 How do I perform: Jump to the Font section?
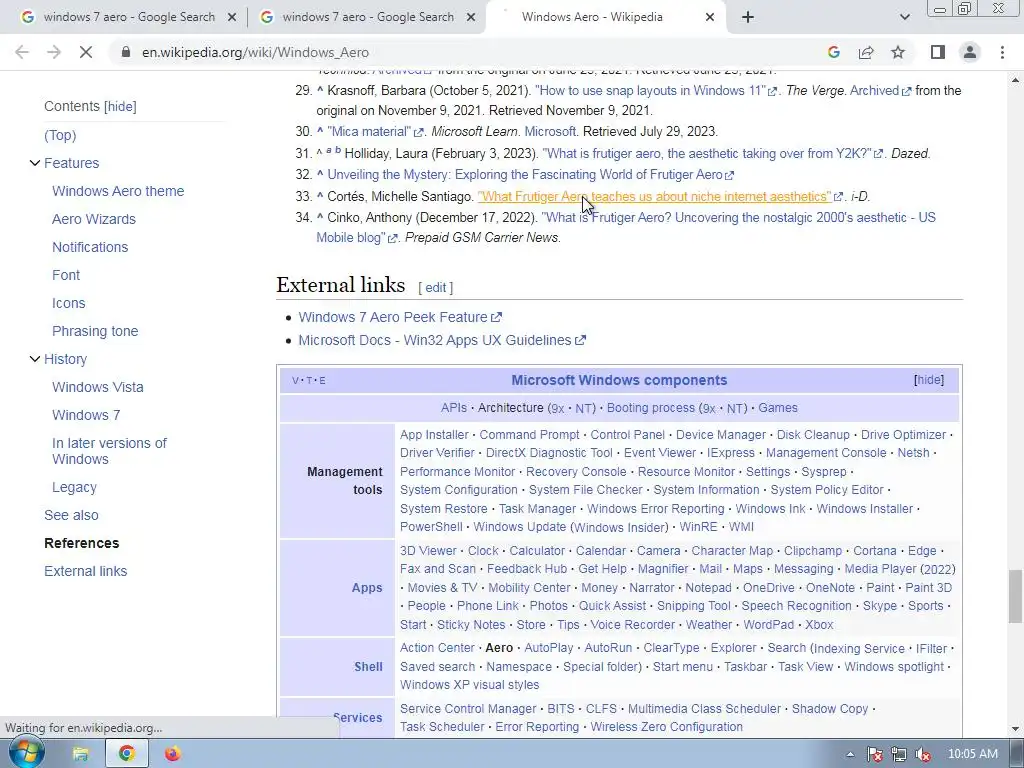click(x=66, y=276)
